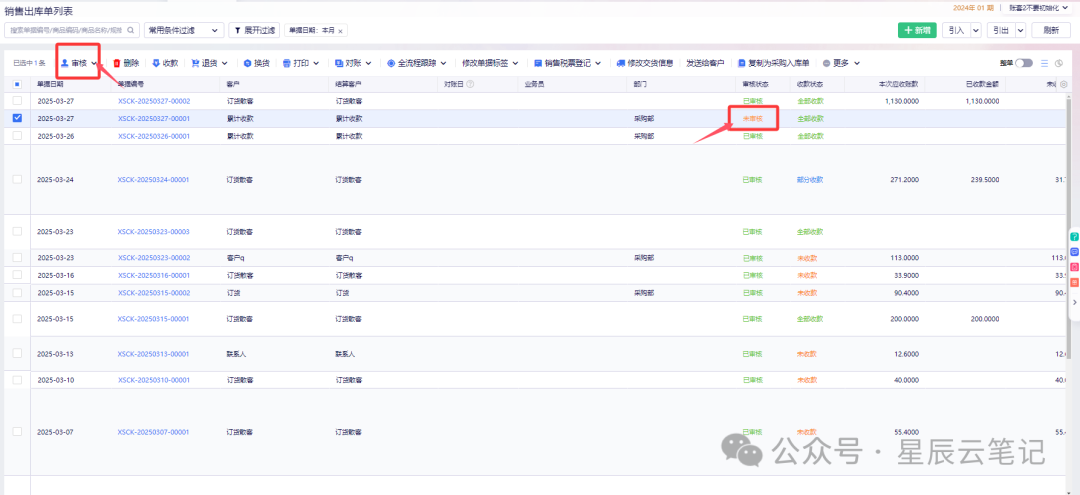Click the red 删除 trash icon
The width and height of the screenshot is (1080, 495).
[117, 63]
